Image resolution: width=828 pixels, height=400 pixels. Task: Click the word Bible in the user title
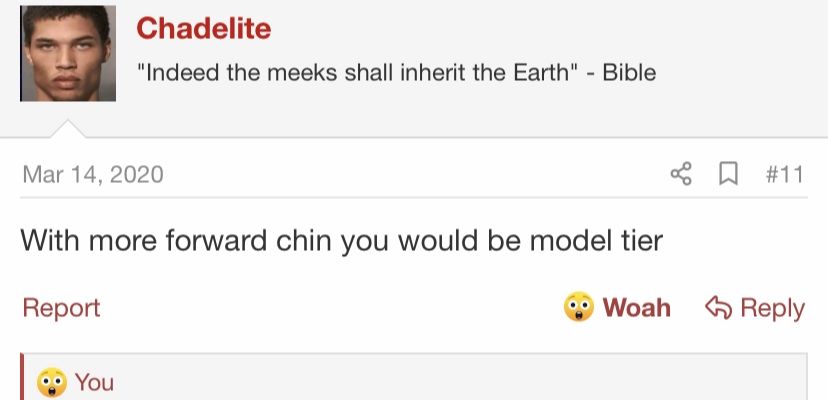click(x=629, y=72)
